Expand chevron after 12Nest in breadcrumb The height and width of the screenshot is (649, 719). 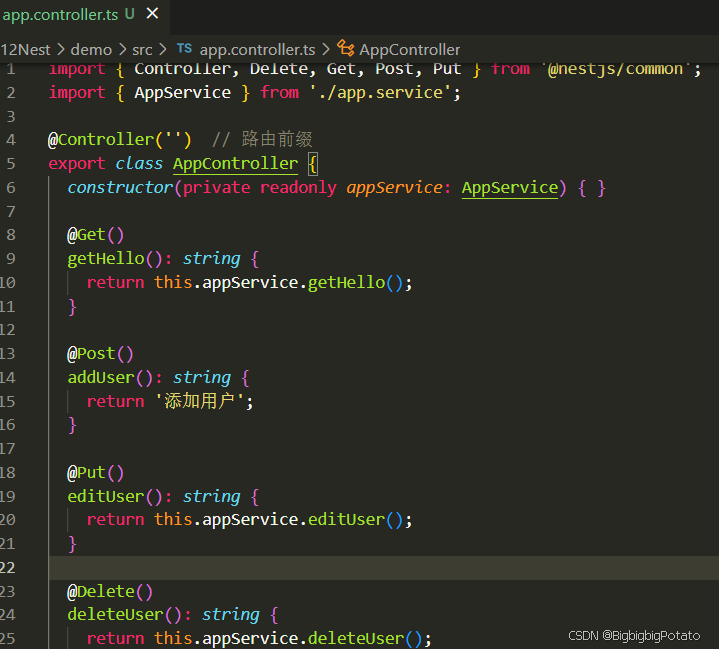(x=61, y=49)
